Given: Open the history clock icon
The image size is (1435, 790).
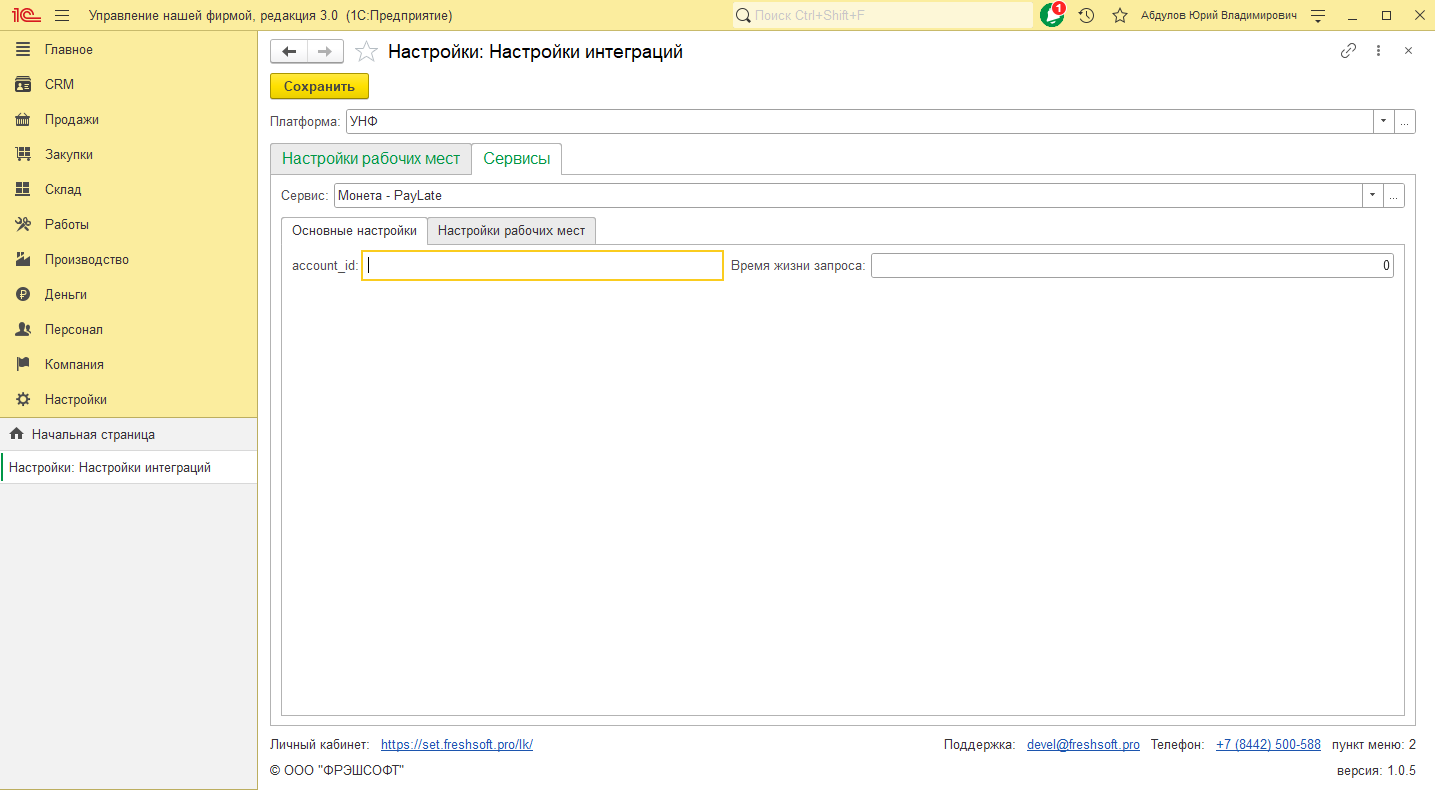Looking at the screenshot, I should (x=1087, y=16).
